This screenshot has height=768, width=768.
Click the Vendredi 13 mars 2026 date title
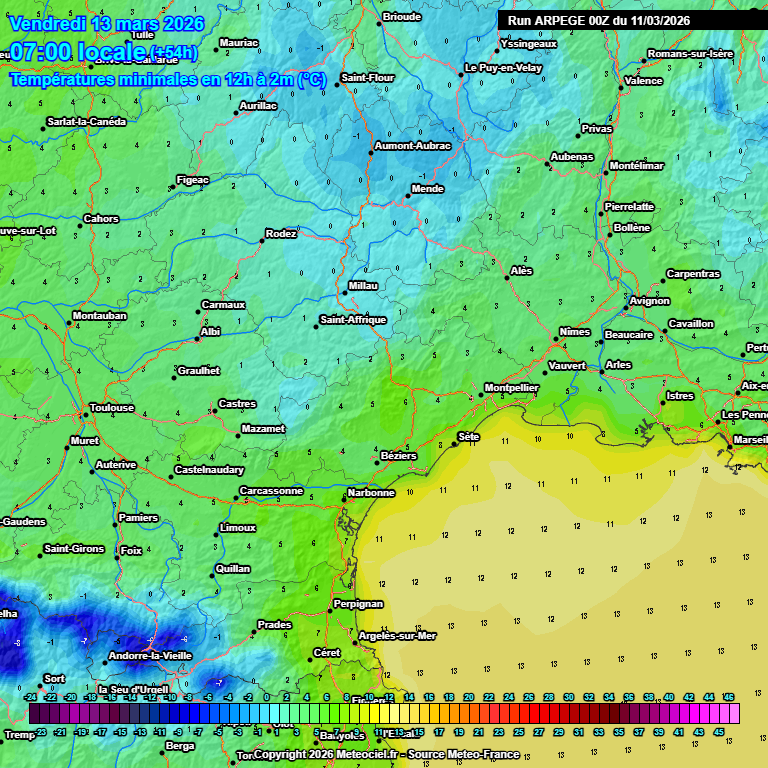(x=106, y=23)
